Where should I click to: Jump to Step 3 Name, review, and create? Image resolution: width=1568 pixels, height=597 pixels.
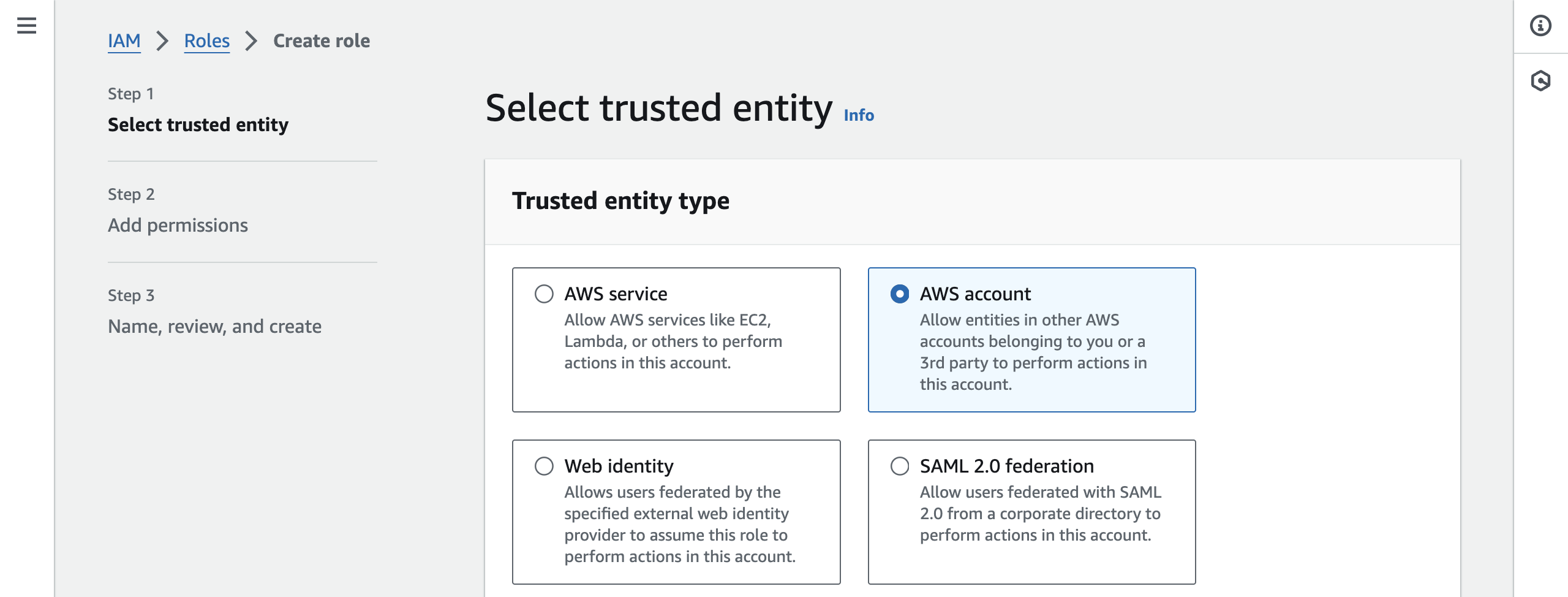pos(214,326)
